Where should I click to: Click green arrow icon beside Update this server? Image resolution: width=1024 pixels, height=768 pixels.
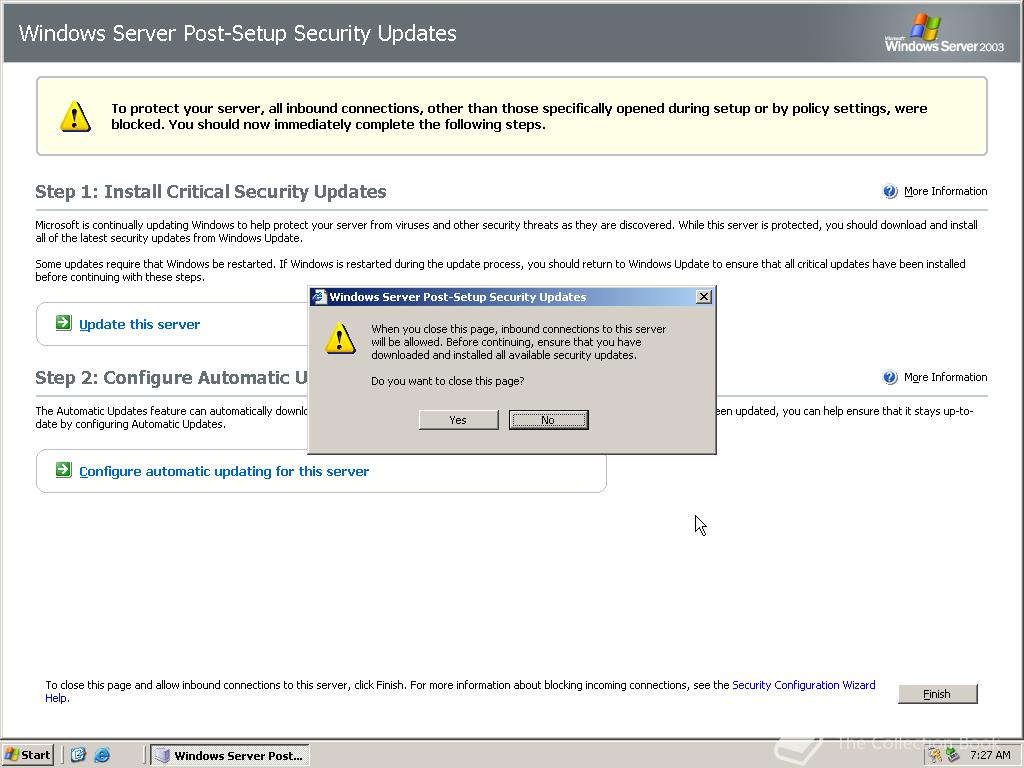63,323
